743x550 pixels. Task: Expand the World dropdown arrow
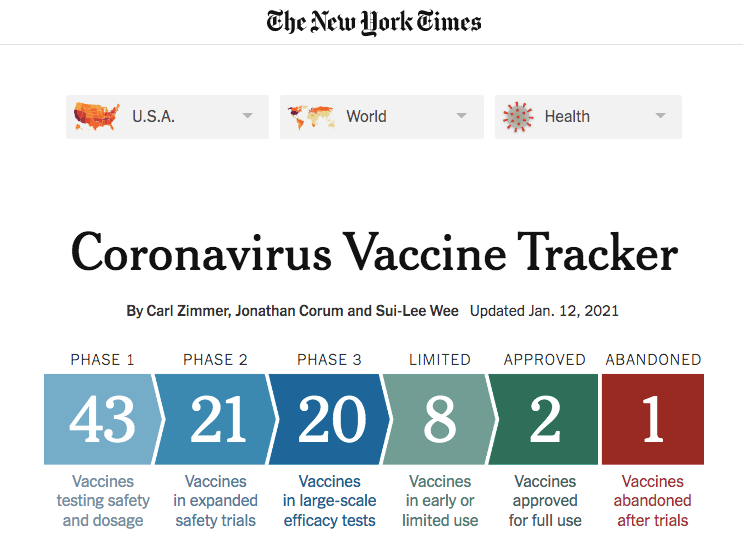pyautogui.click(x=462, y=116)
